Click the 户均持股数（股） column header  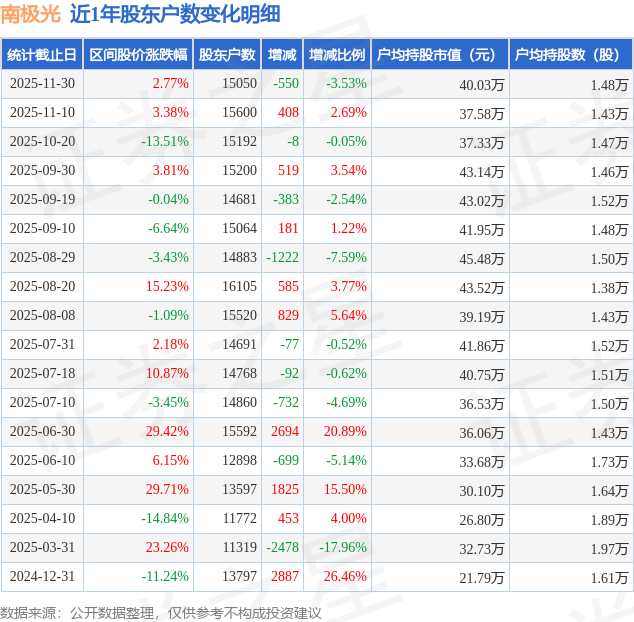571,55
